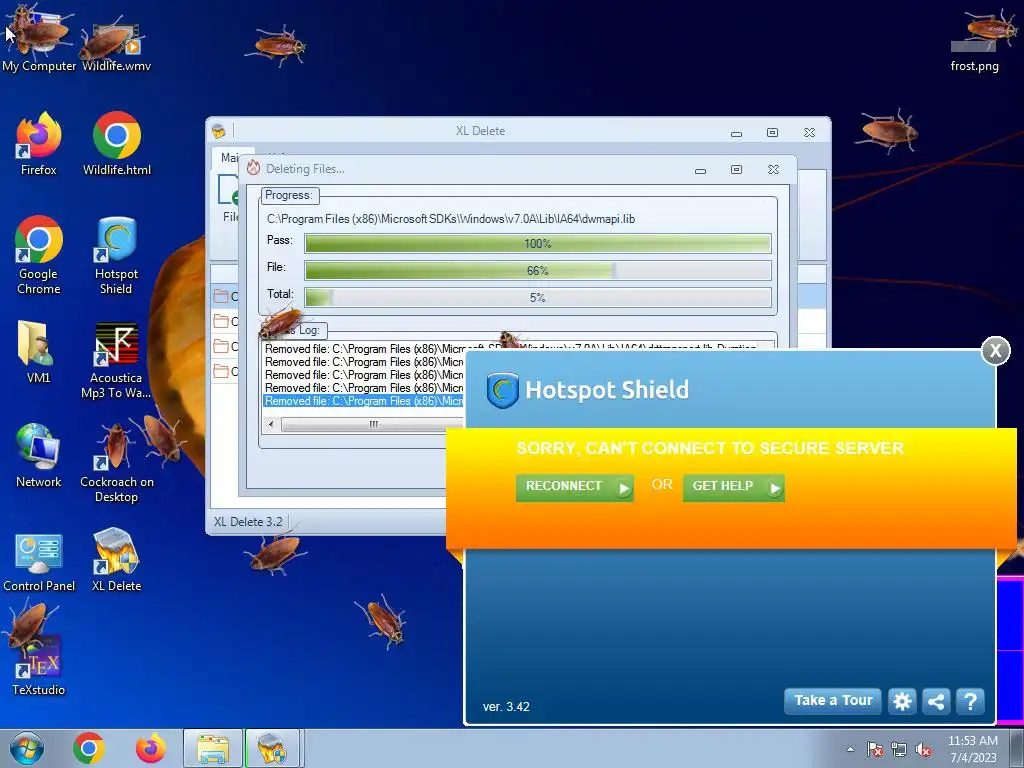Maximize the Deleting Files dialog
Viewport: 1024px width, 768px height.
pyautogui.click(x=736, y=170)
